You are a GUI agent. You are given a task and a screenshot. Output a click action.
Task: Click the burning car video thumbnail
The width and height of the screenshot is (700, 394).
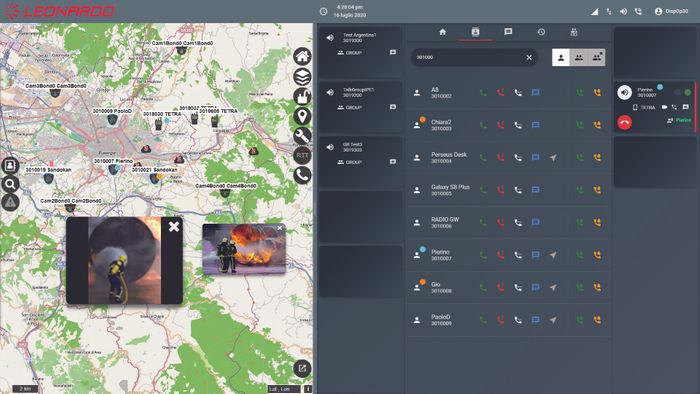(x=244, y=249)
